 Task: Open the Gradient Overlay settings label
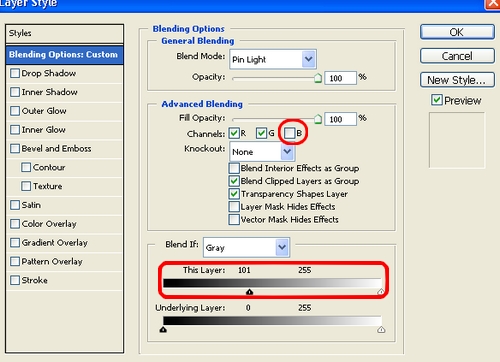click(x=55, y=243)
